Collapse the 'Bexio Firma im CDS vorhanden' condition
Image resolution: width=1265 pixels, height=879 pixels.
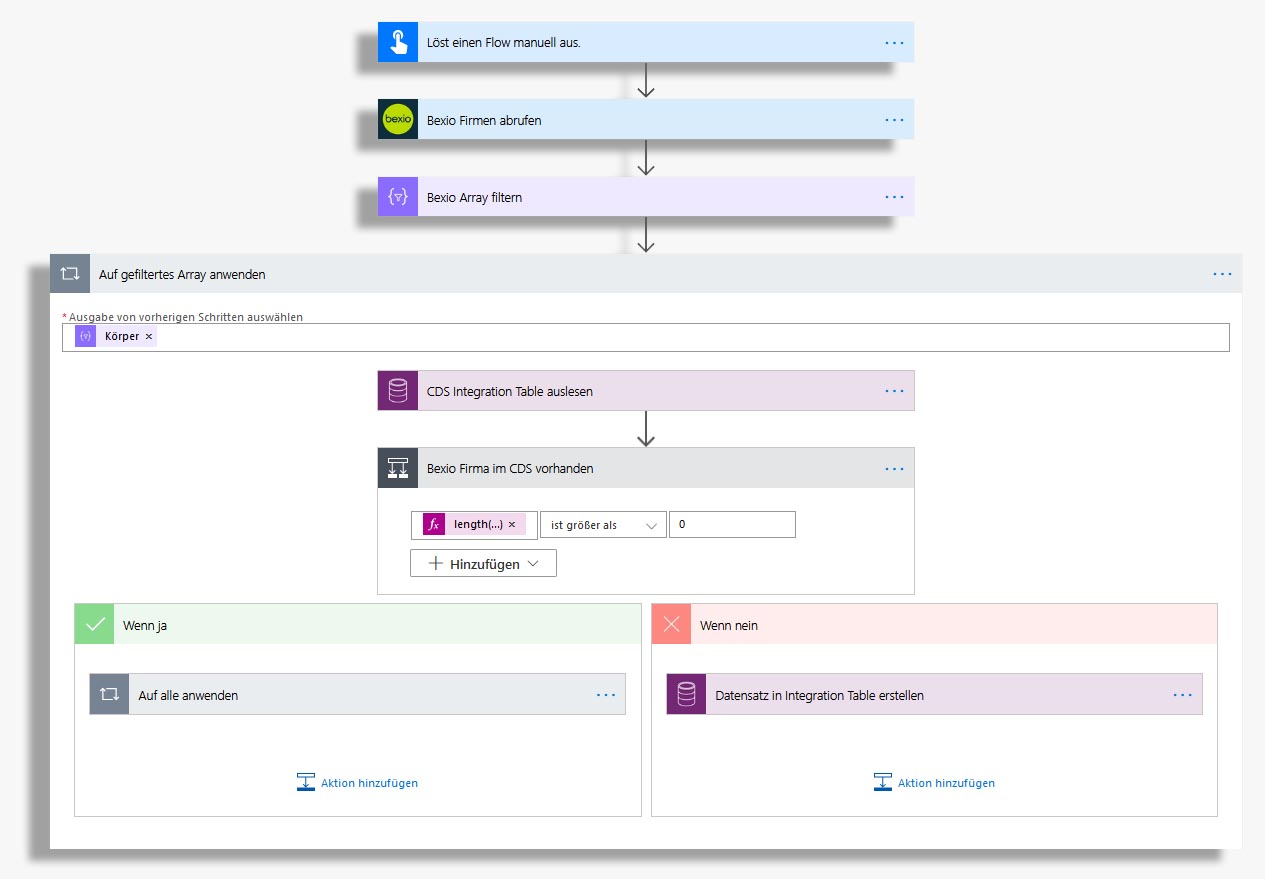[x=646, y=468]
